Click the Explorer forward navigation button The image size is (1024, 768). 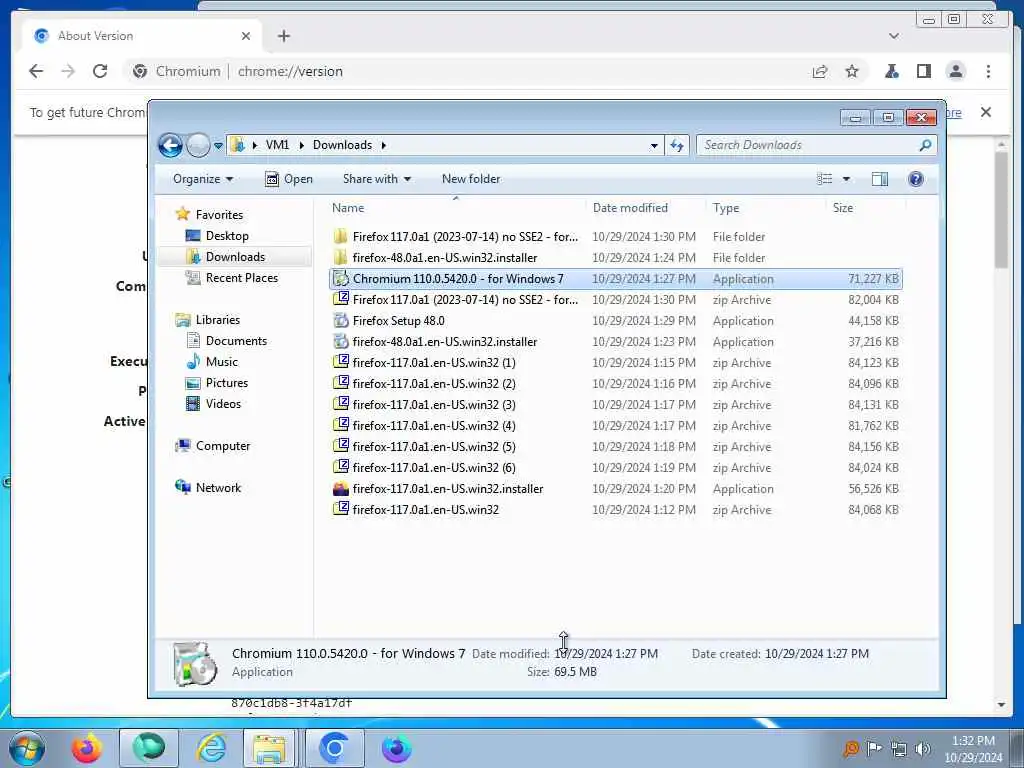(x=198, y=145)
